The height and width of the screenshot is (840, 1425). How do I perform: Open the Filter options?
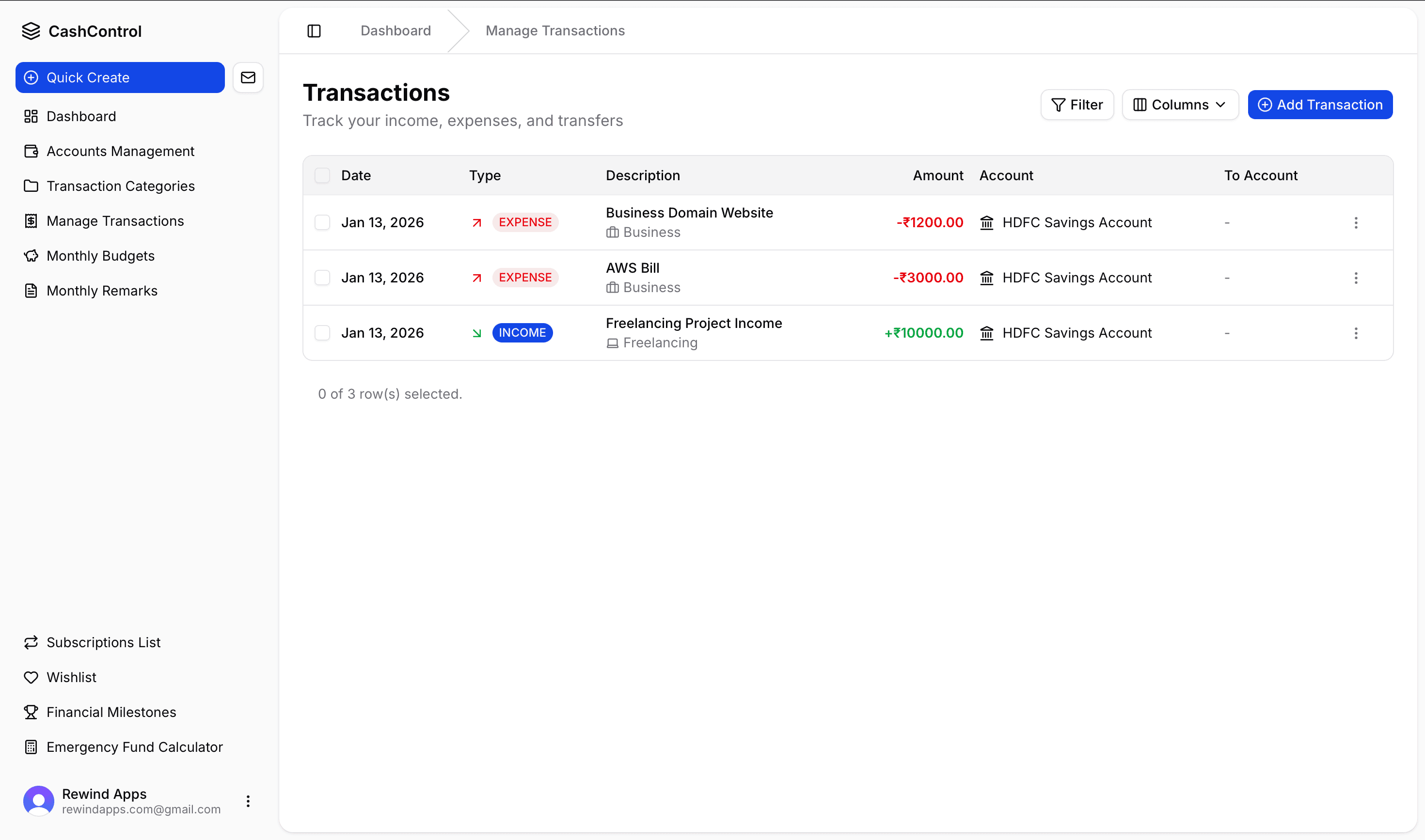(x=1077, y=105)
